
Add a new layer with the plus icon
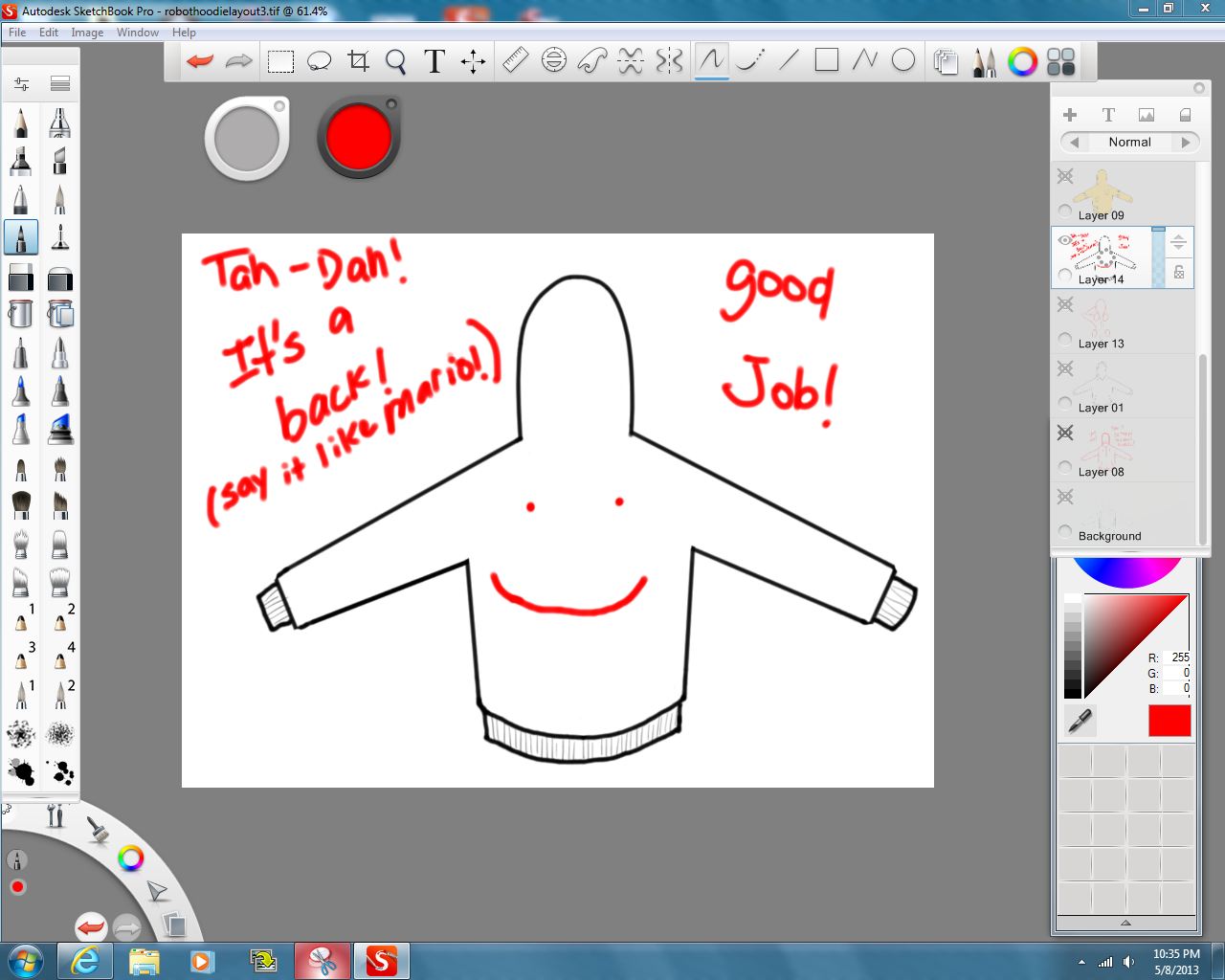[x=1070, y=114]
